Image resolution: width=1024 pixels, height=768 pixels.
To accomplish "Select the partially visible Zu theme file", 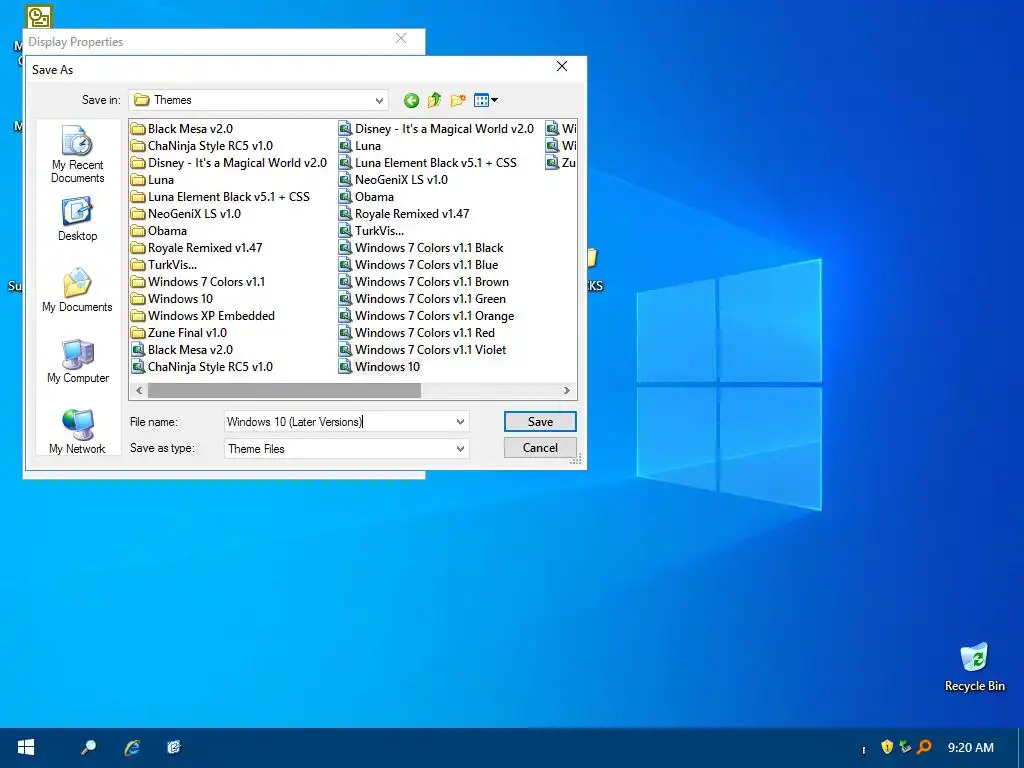I will point(561,163).
